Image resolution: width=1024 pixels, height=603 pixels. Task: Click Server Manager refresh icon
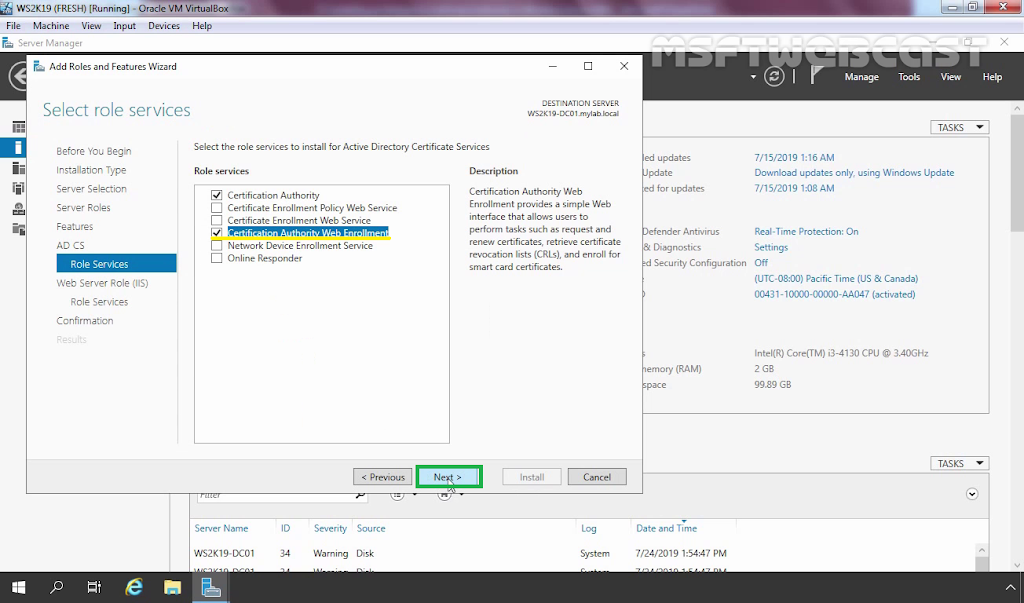(x=774, y=76)
